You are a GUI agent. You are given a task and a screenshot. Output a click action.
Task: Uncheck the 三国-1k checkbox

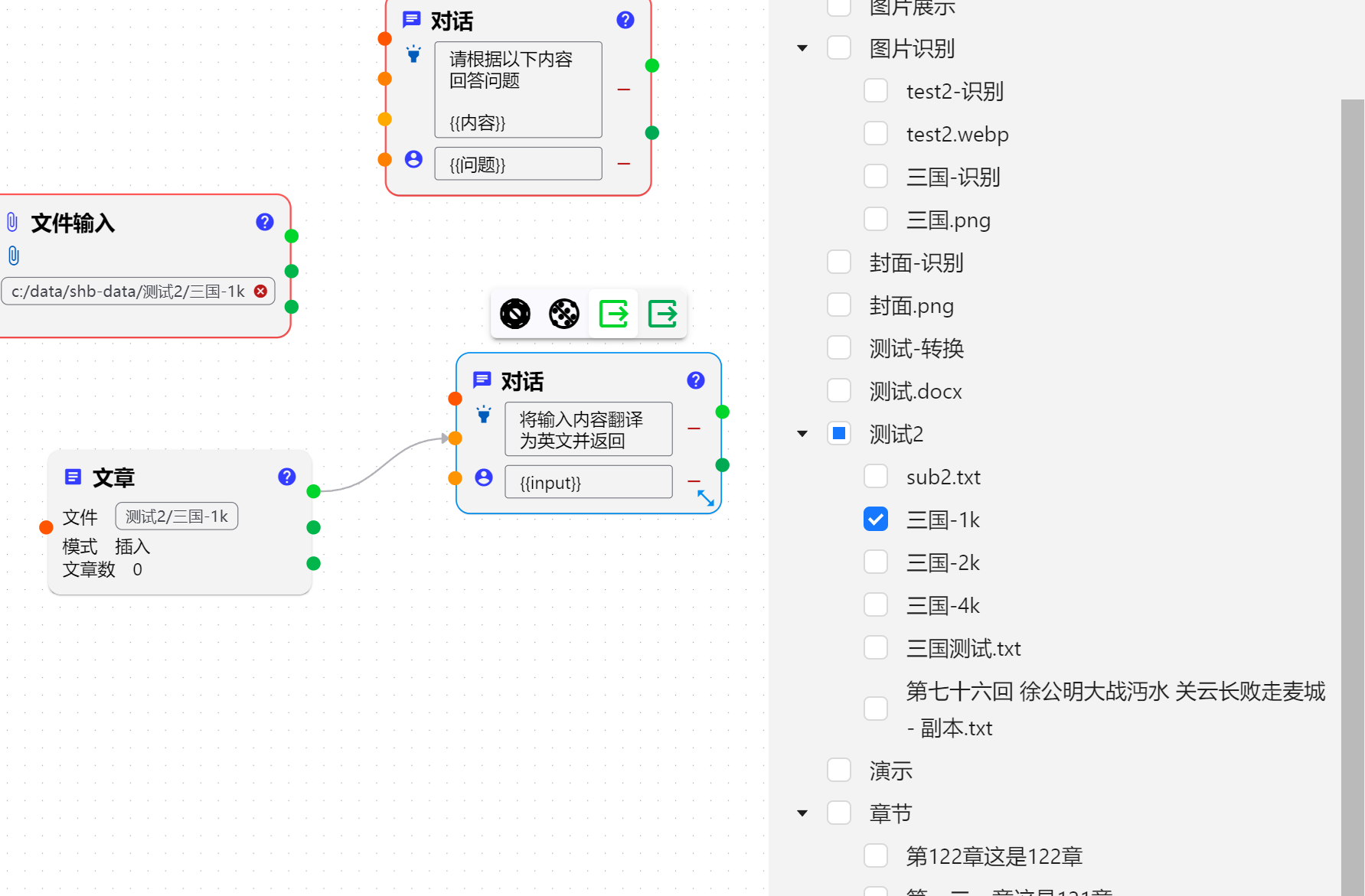click(x=876, y=520)
